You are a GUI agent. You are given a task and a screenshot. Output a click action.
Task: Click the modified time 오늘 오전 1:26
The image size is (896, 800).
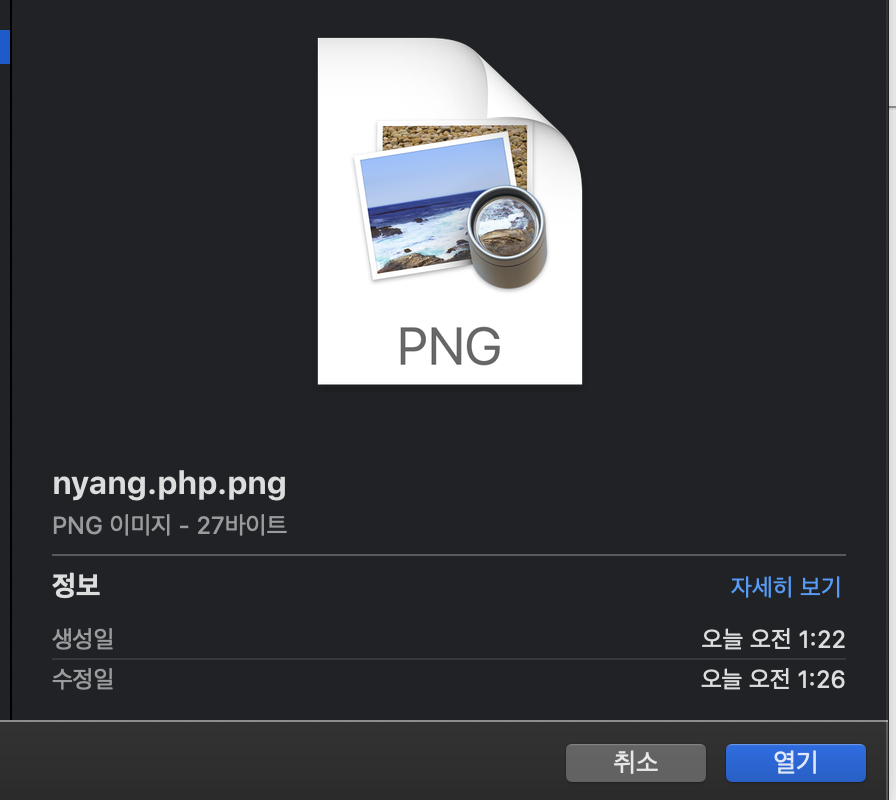click(773, 679)
